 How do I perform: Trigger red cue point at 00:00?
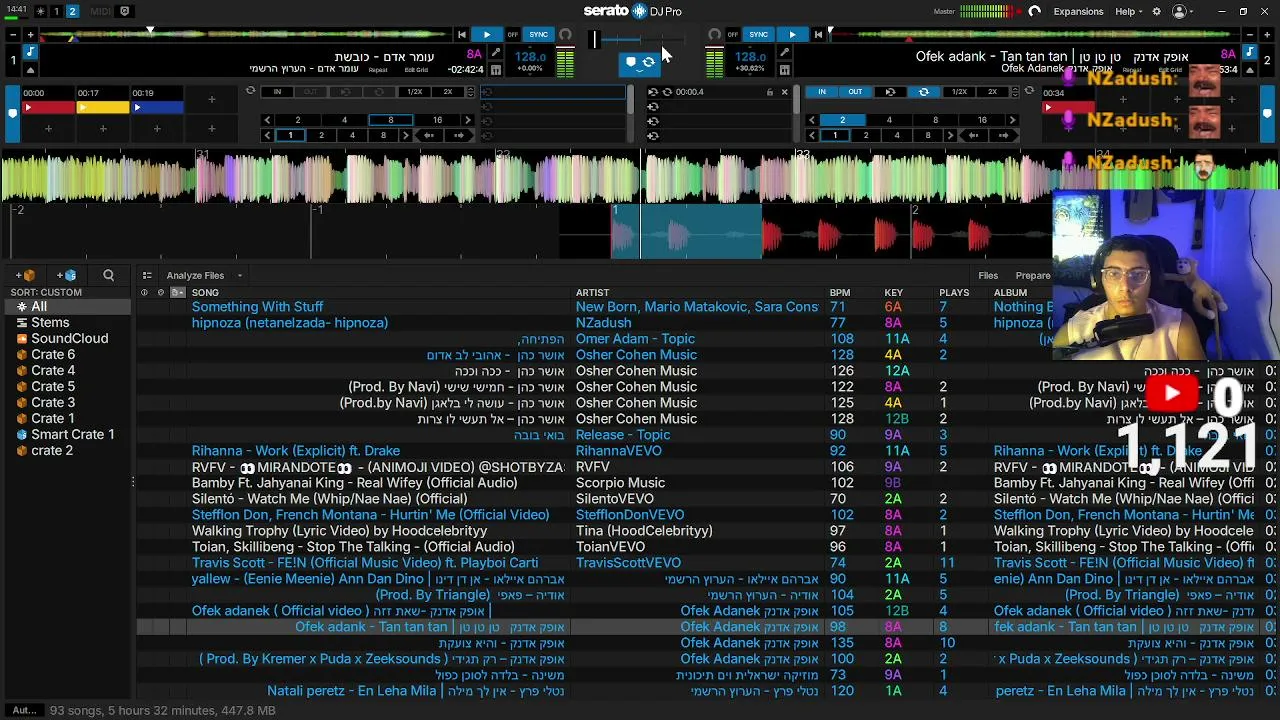[x=48, y=107]
